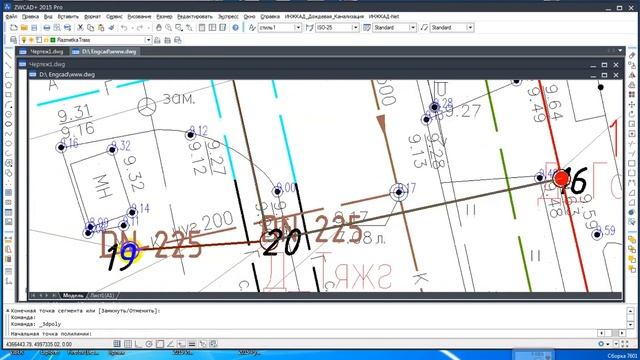Click the command line input area

click(x=302, y=333)
